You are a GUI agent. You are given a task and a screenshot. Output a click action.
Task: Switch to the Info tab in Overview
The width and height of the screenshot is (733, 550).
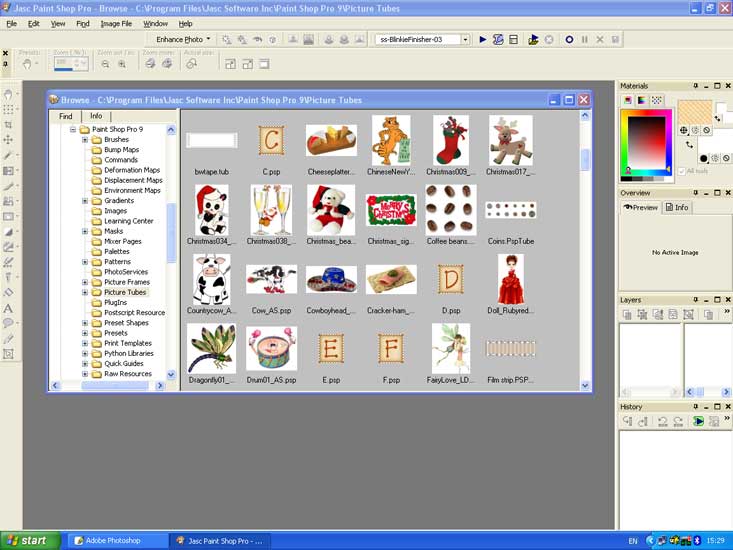click(677, 207)
